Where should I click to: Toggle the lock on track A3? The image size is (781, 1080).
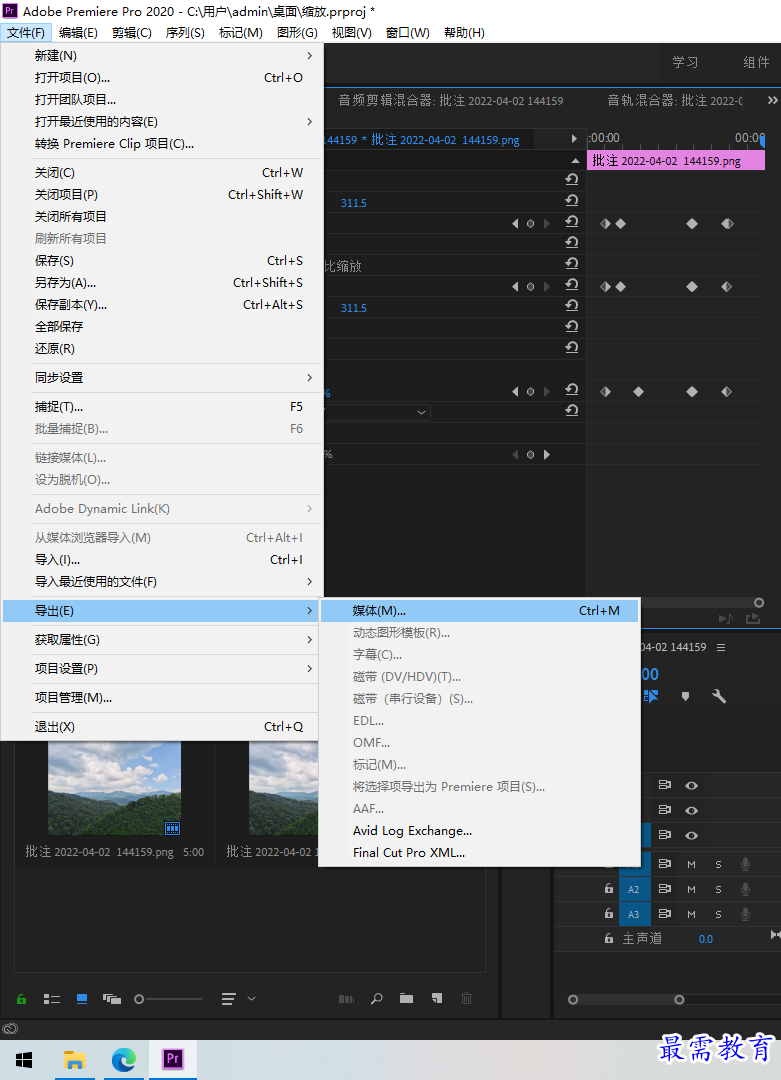pyautogui.click(x=609, y=913)
